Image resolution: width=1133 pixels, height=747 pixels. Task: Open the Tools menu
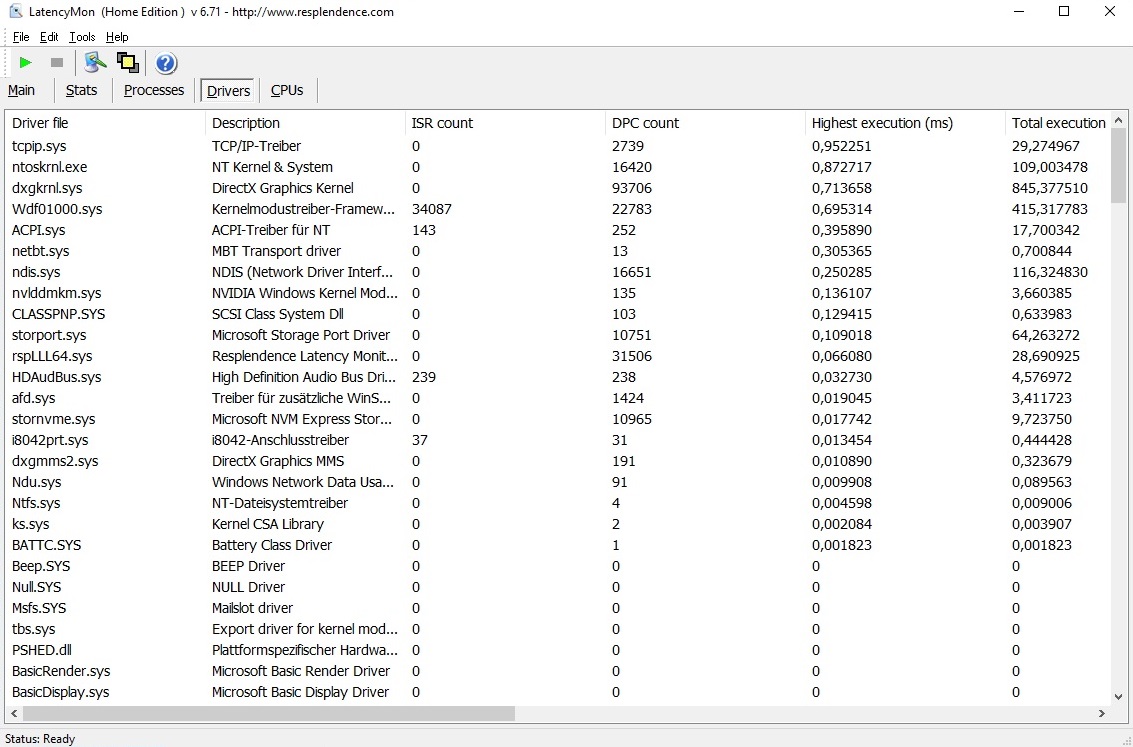(x=82, y=37)
